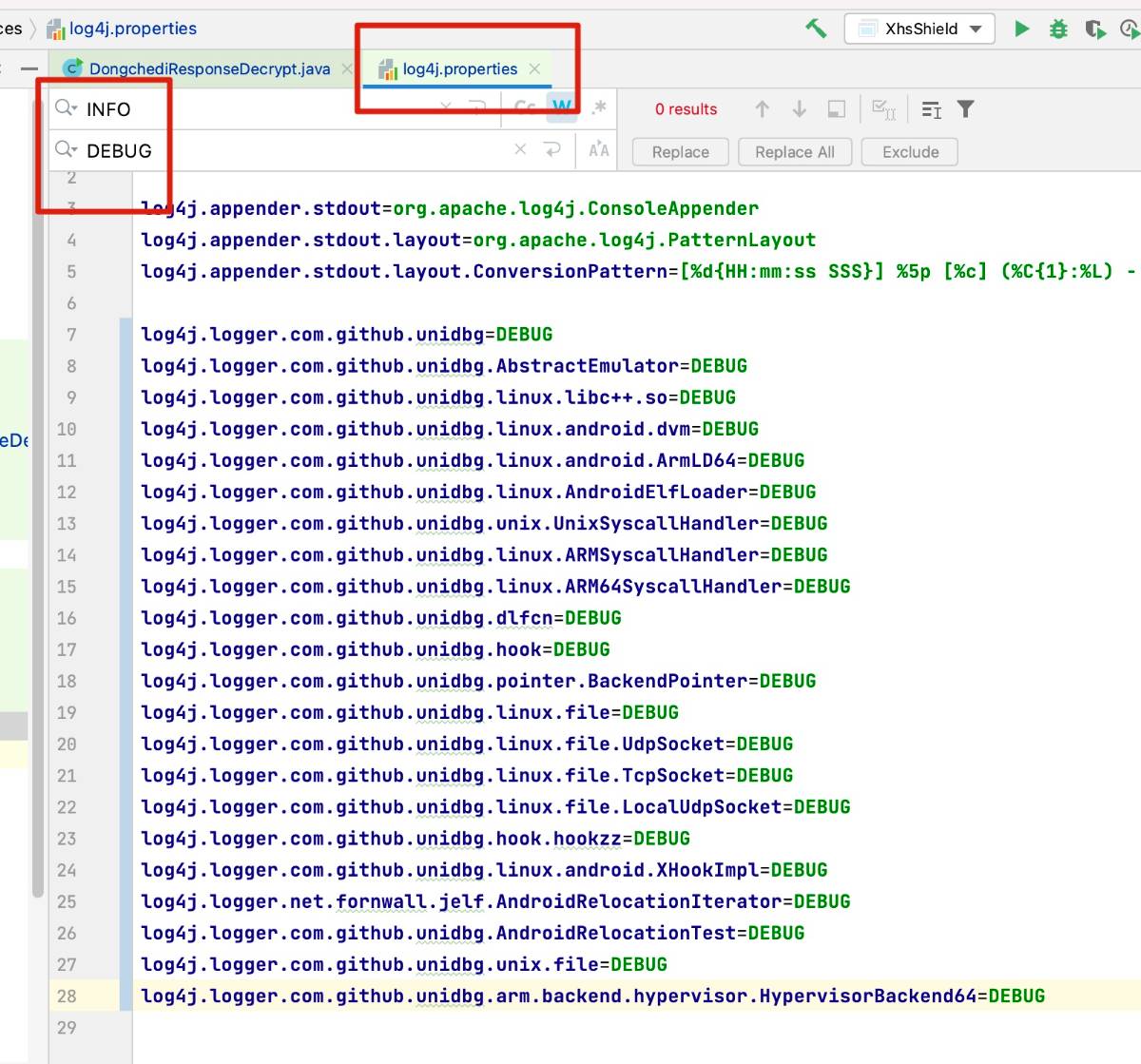Toggle Words match (W) option

562,107
